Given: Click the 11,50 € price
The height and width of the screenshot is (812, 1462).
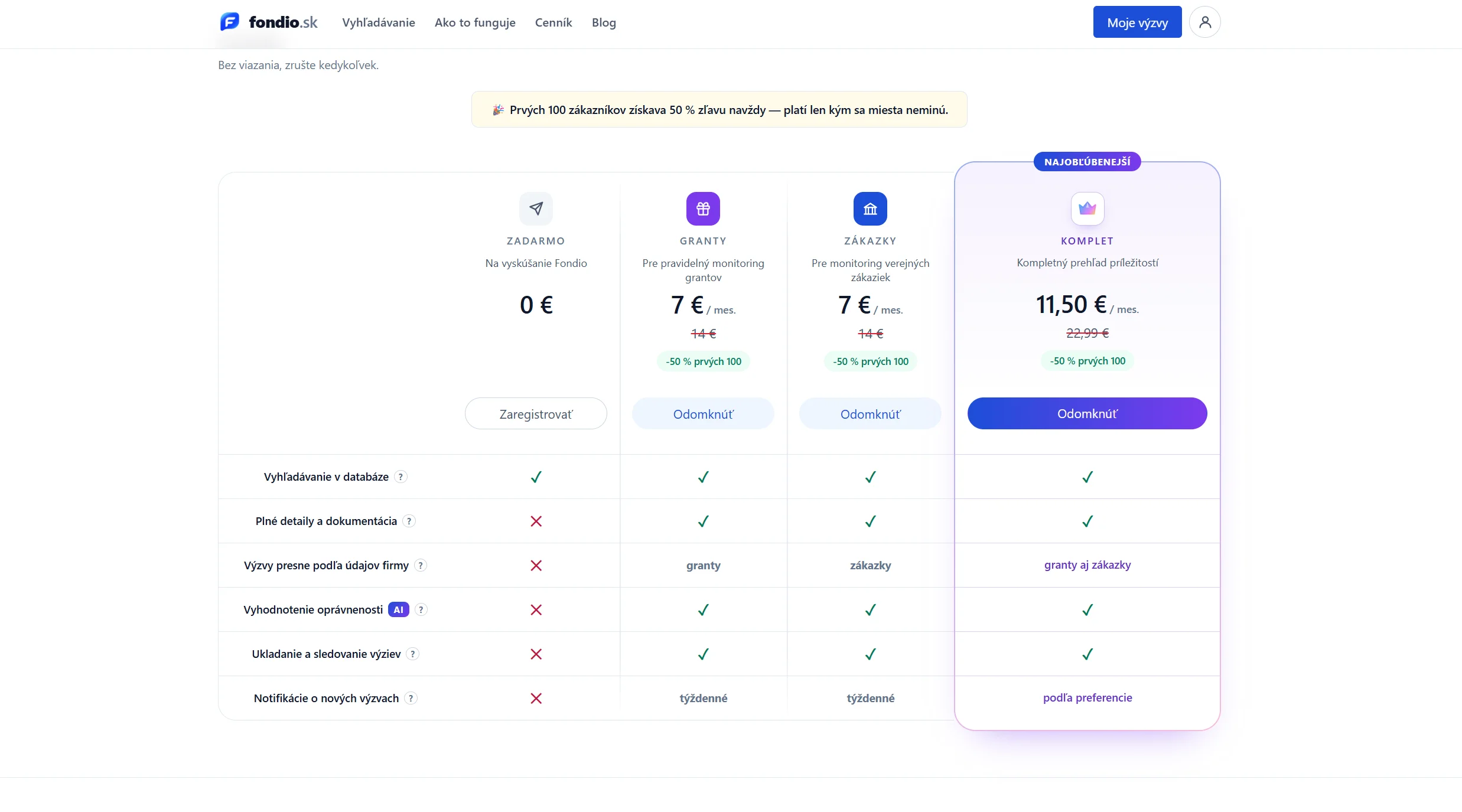Looking at the screenshot, I should click(1072, 305).
